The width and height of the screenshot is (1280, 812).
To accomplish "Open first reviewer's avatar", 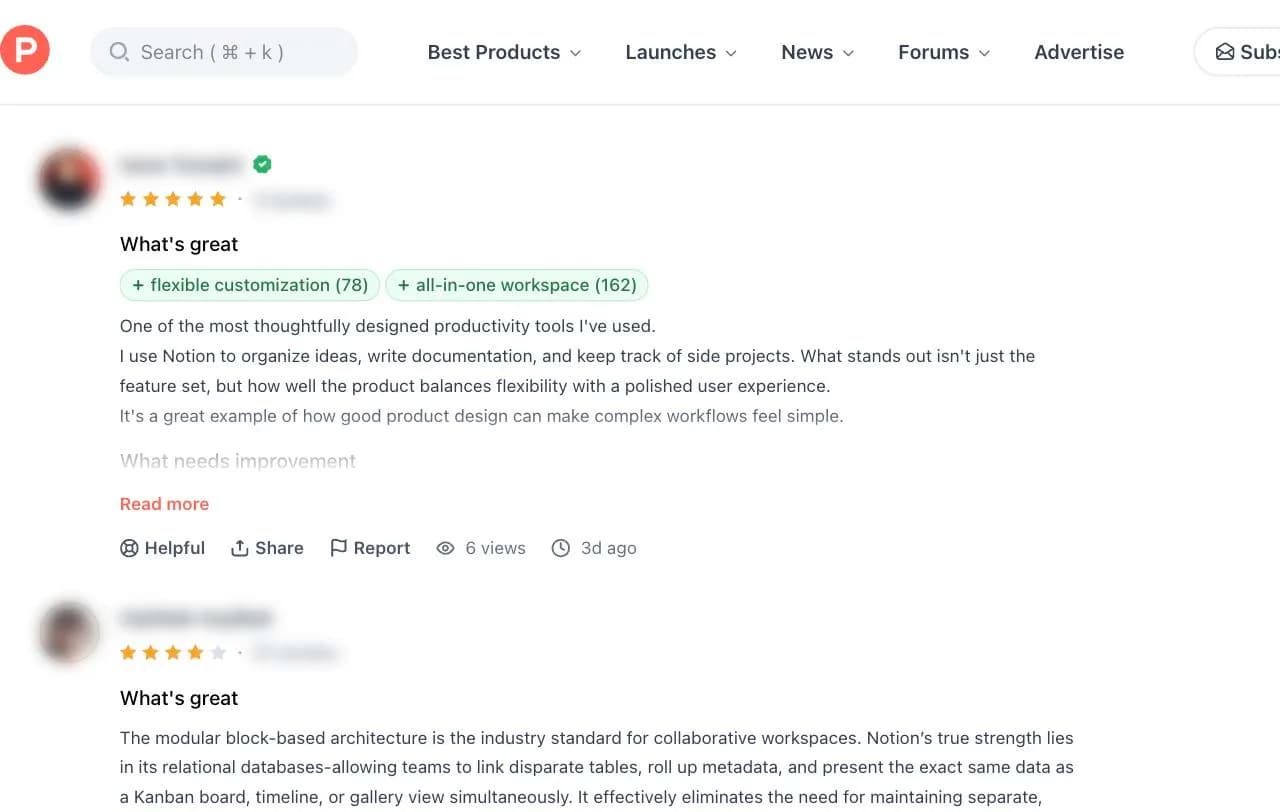I will click(69, 179).
